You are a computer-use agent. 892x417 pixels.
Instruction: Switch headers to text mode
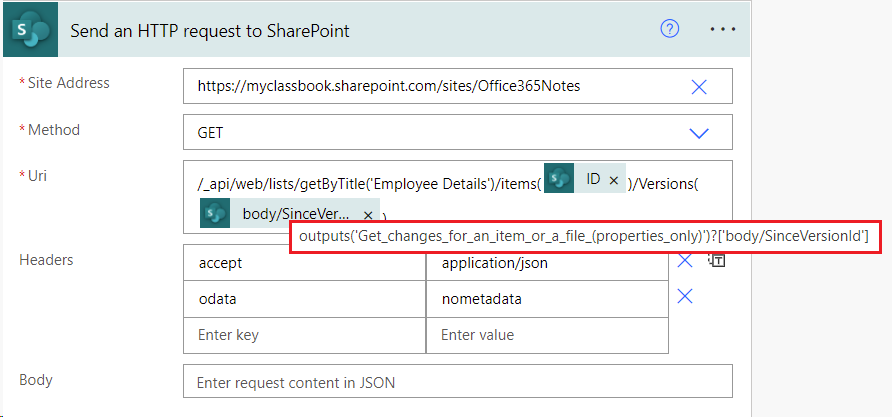click(x=717, y=261)
